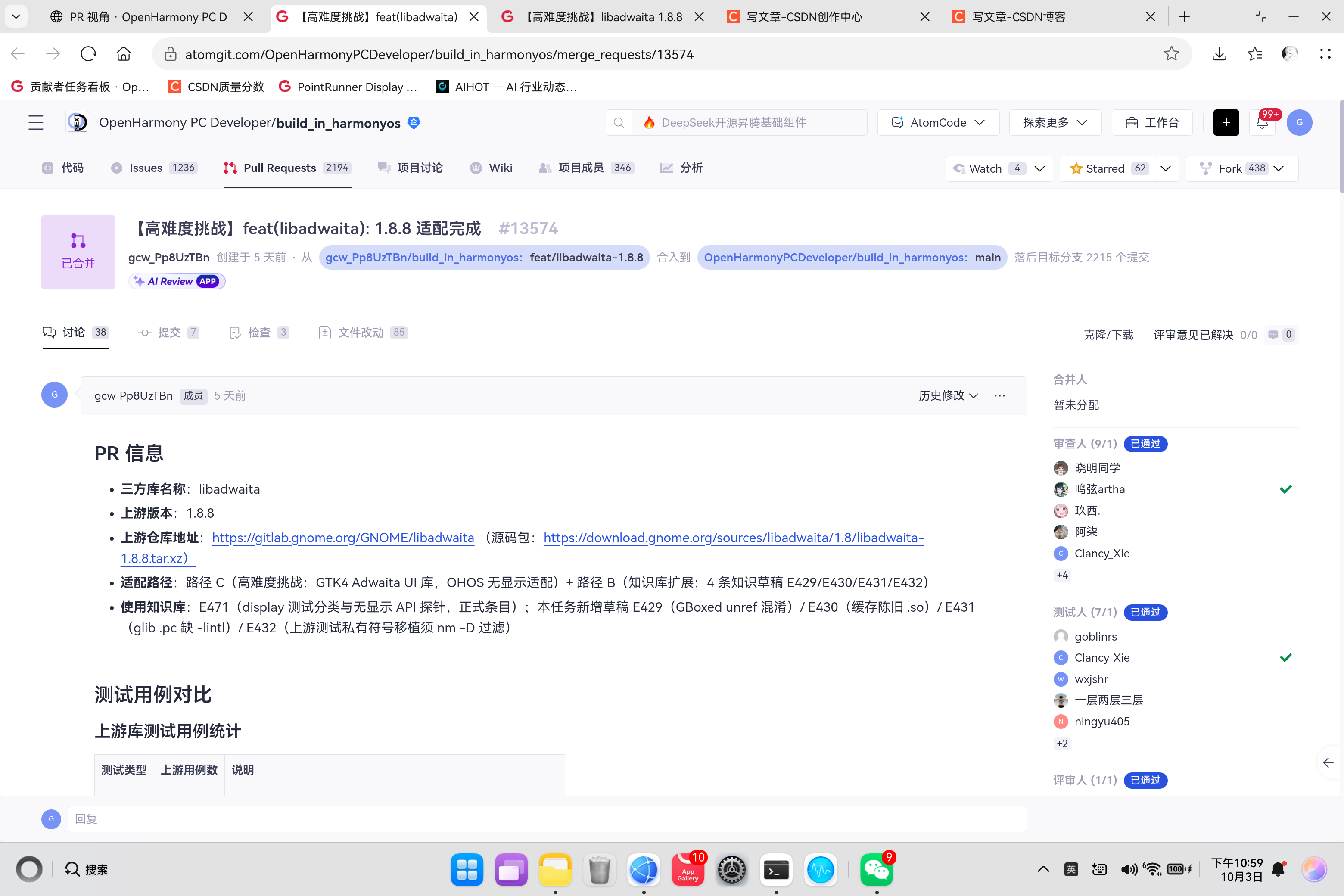Click the search magnifier icon in the site header

coord(619,123)
